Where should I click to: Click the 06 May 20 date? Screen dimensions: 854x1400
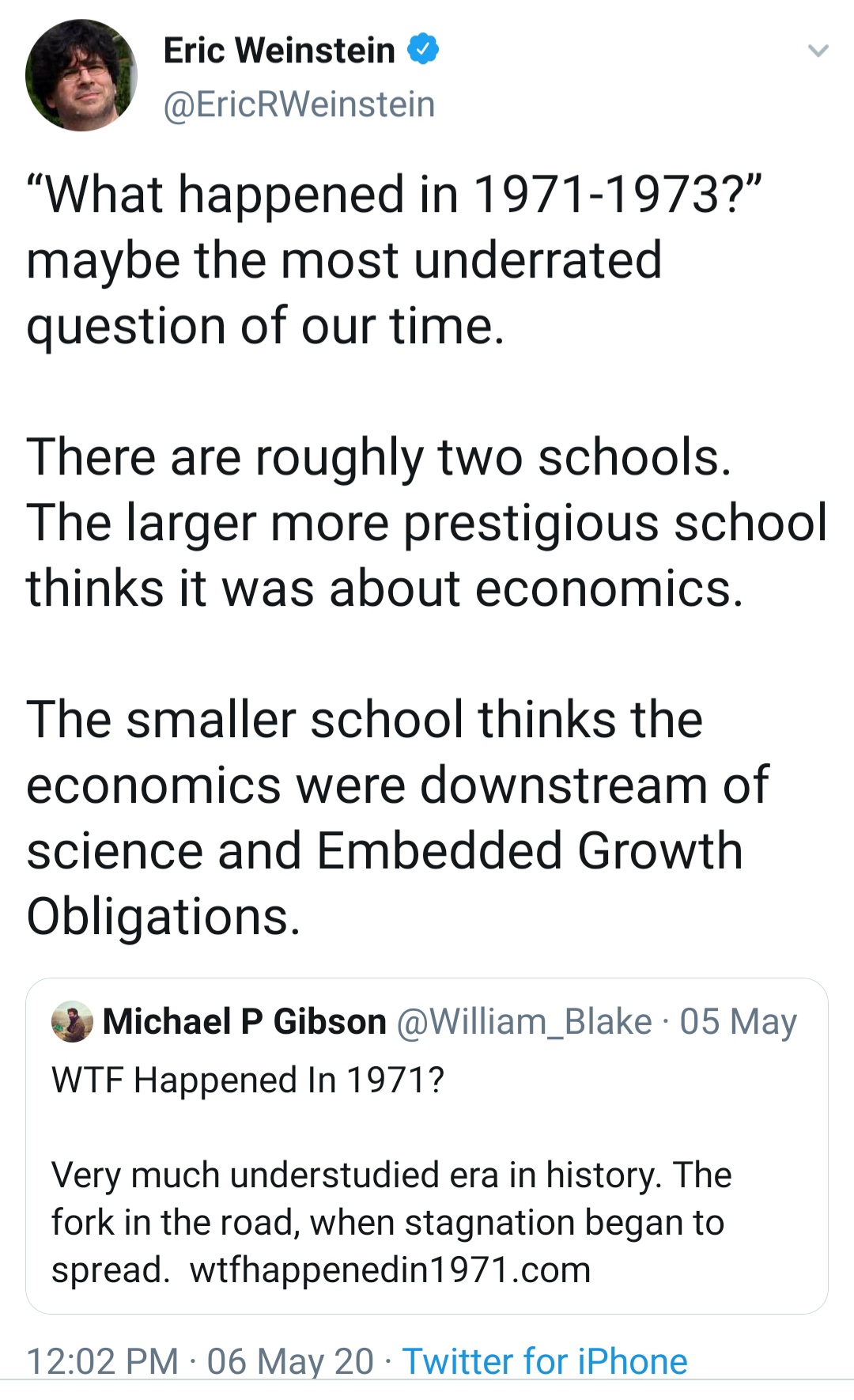click(290, 1361)
